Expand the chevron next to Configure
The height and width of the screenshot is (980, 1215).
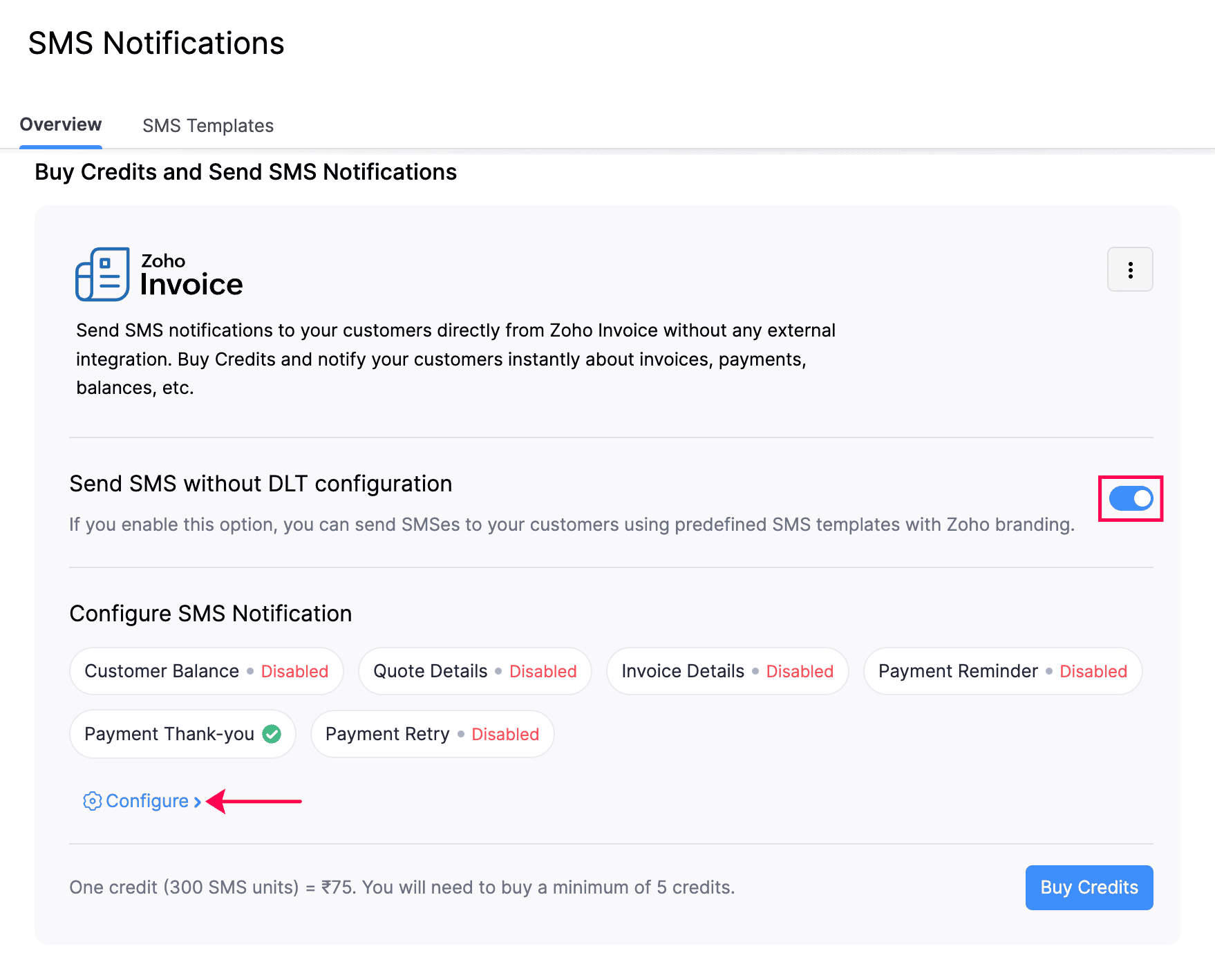coord(198,801)
